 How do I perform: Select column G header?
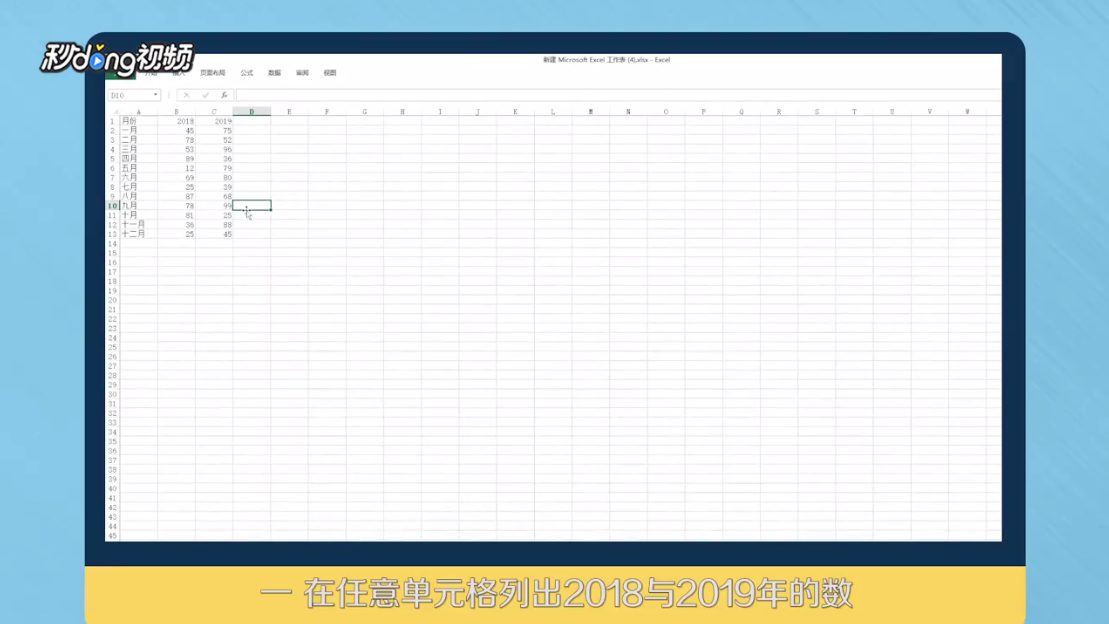pos(364,112)
